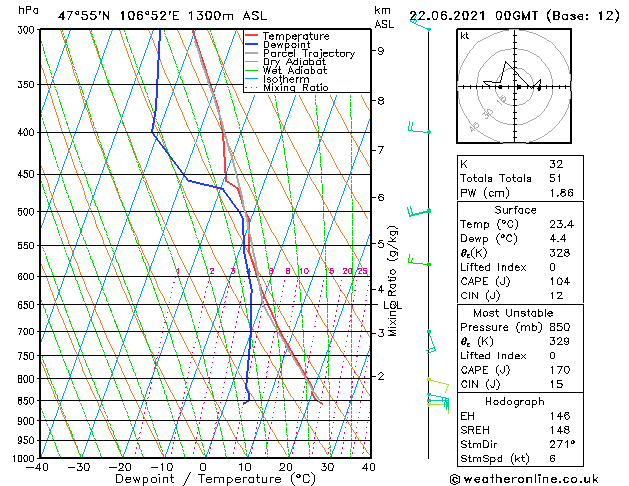Click the Surface CAPE value 104

click(560, 281)
